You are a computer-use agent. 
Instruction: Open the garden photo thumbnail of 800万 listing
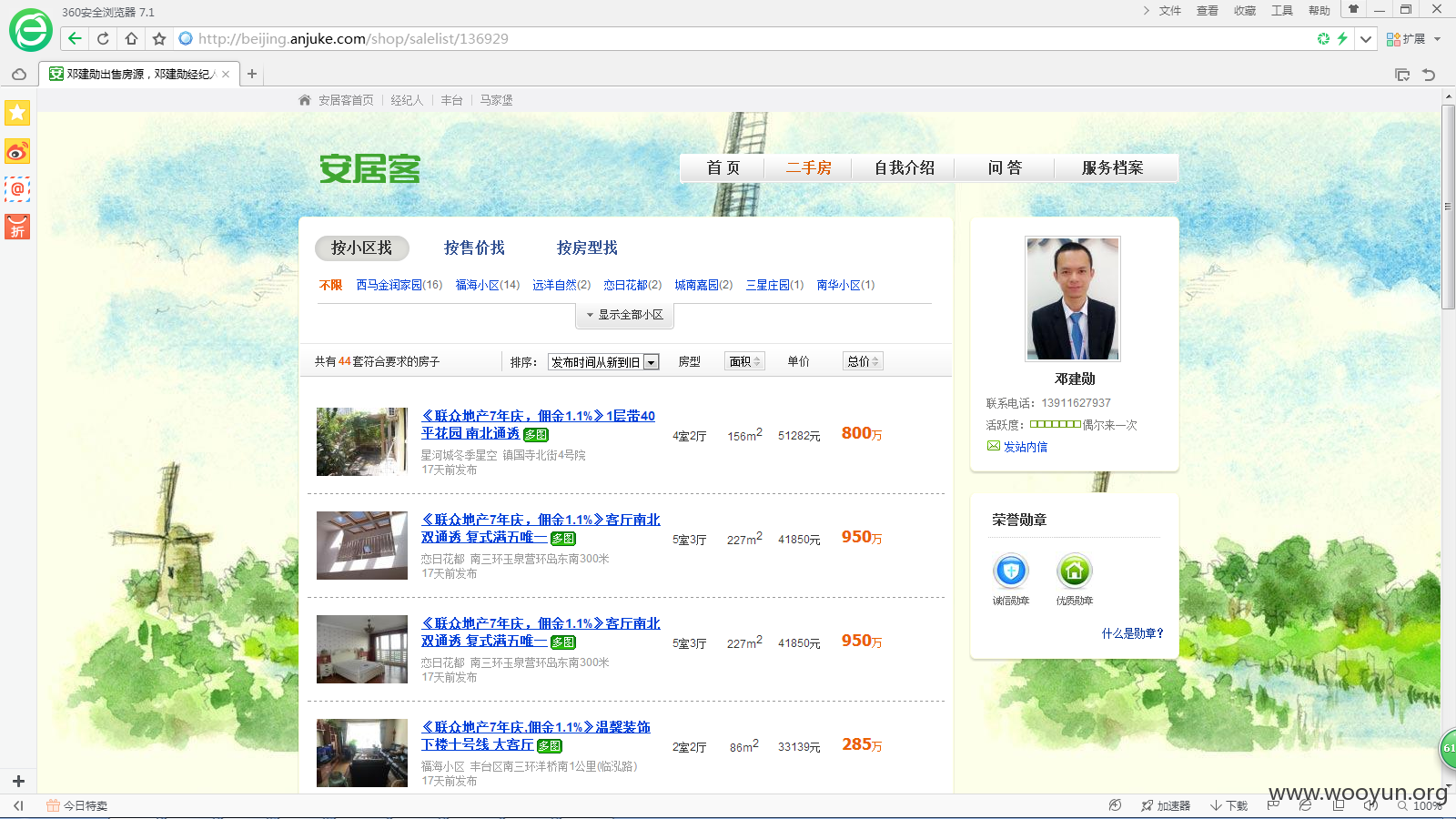click(x=362, y=441)
